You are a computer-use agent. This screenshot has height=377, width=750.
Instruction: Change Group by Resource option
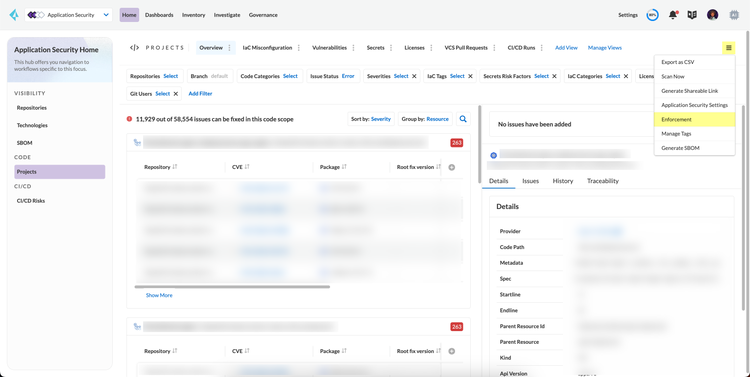[x=425, y=119]
